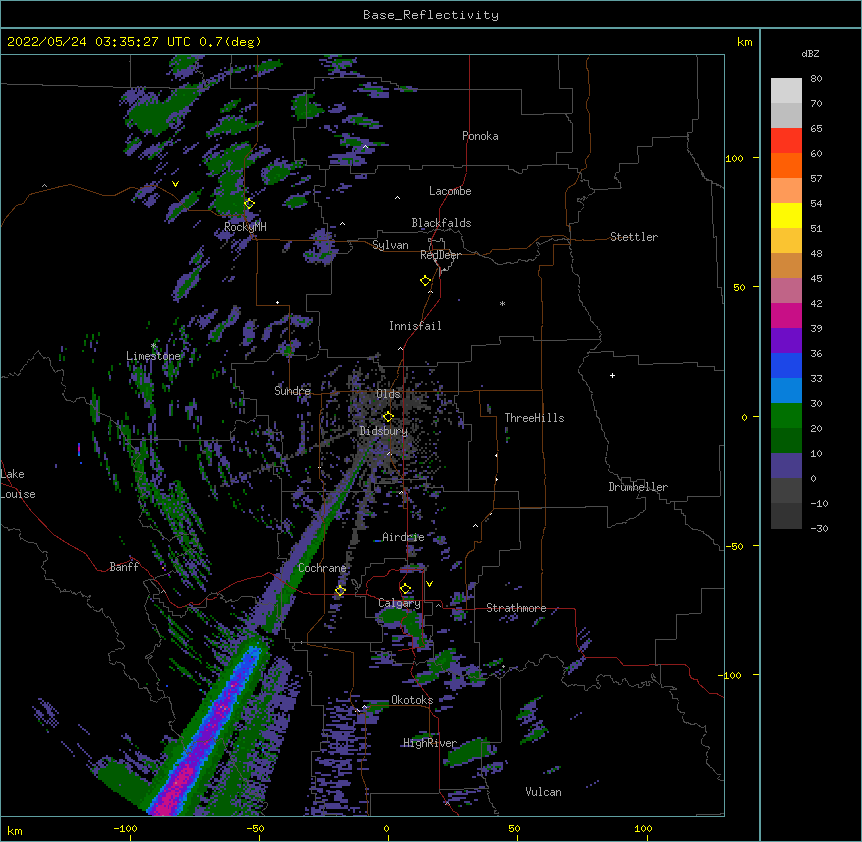Image resolution: width=862 pixels, height=842 pixels.
Task: Click the HighRiver label
Action: [430, 743]
